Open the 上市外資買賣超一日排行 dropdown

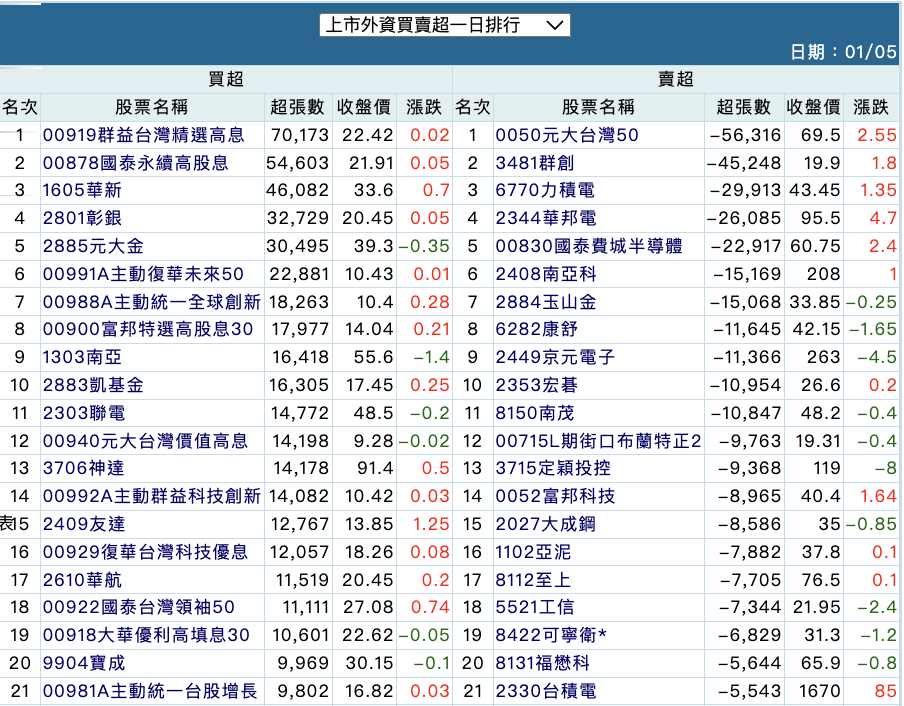445,25
